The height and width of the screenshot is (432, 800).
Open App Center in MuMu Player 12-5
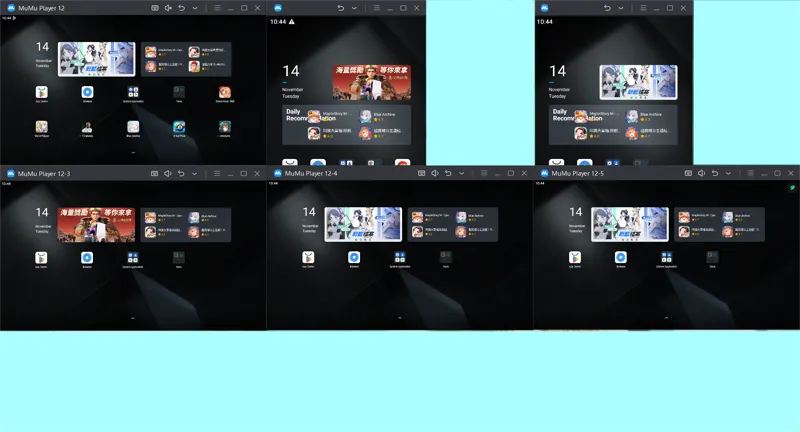tap(575, 258)
